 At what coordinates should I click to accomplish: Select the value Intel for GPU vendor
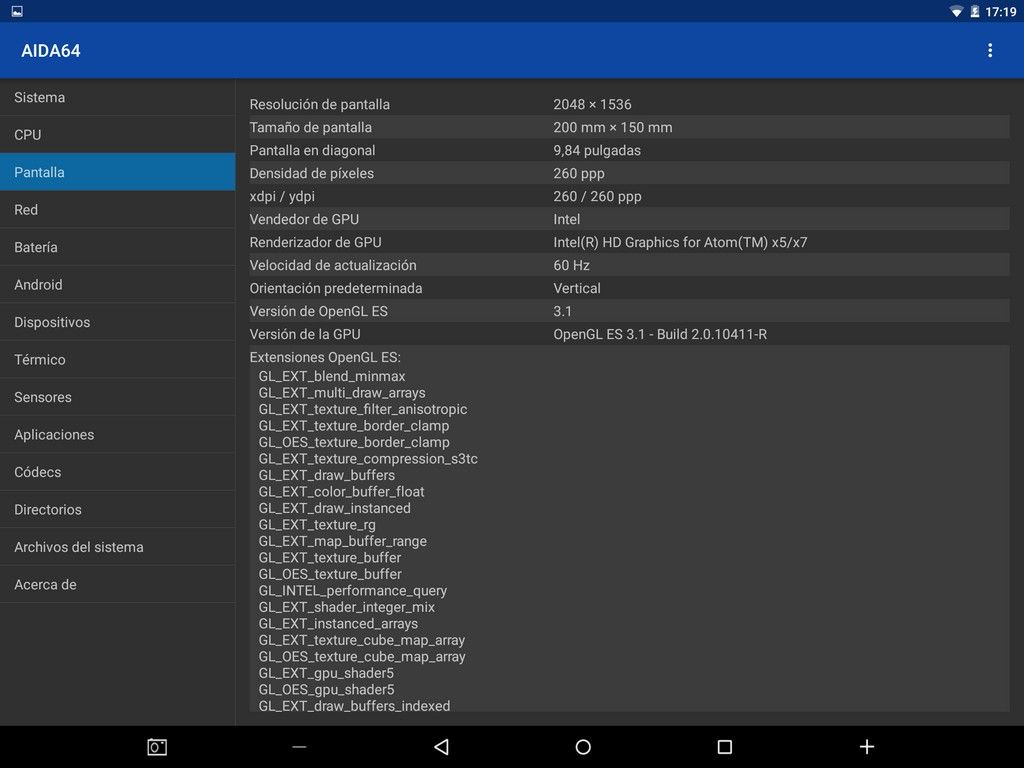(567, 219)
